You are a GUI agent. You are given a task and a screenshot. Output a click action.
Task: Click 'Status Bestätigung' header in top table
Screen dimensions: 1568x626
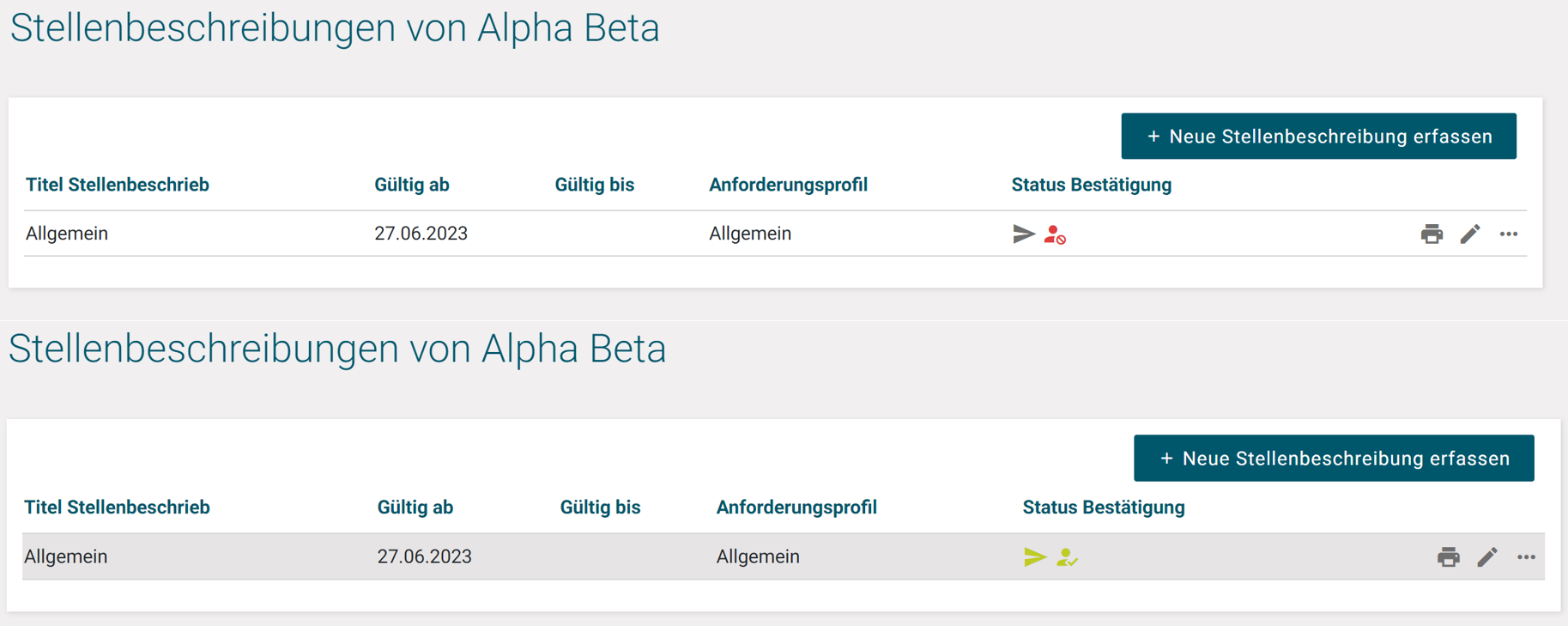[1091, 185]
